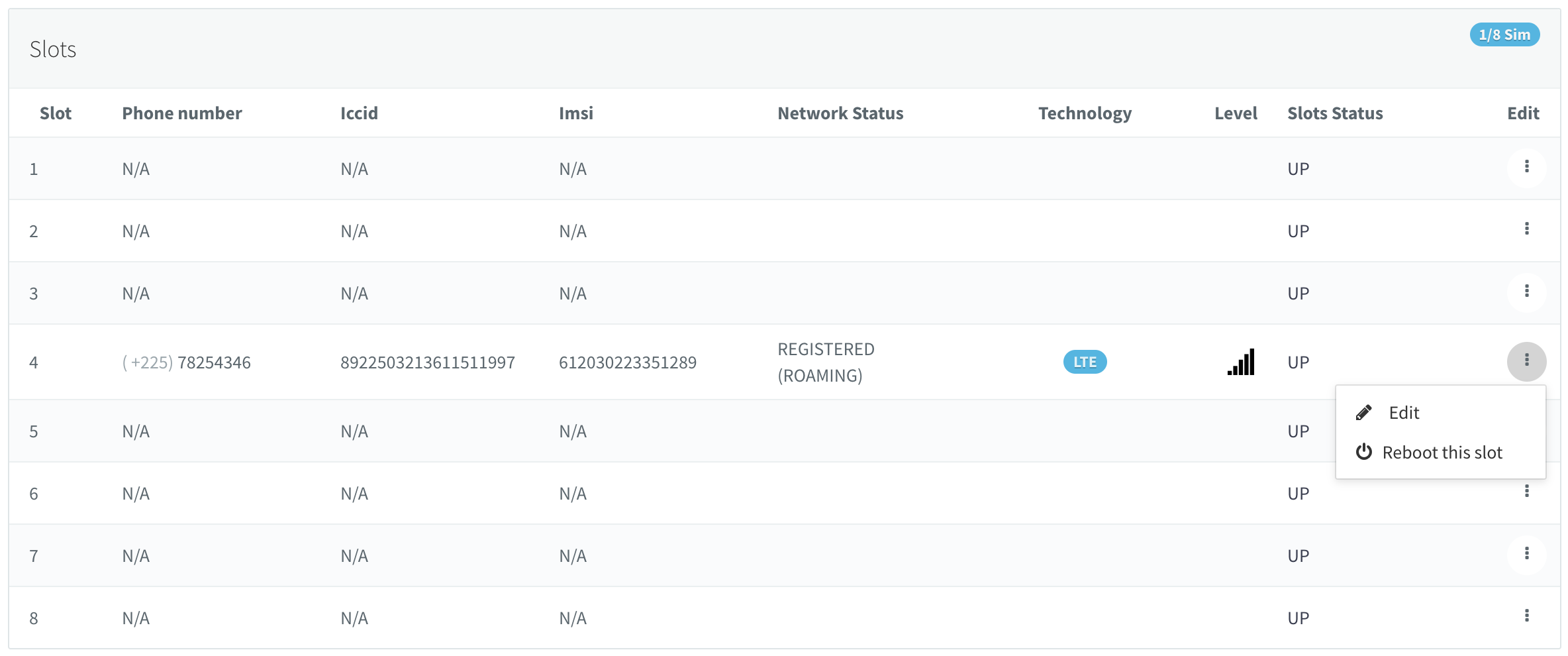
Task: Click the phone number 78254346
Action: pos(214,362)
